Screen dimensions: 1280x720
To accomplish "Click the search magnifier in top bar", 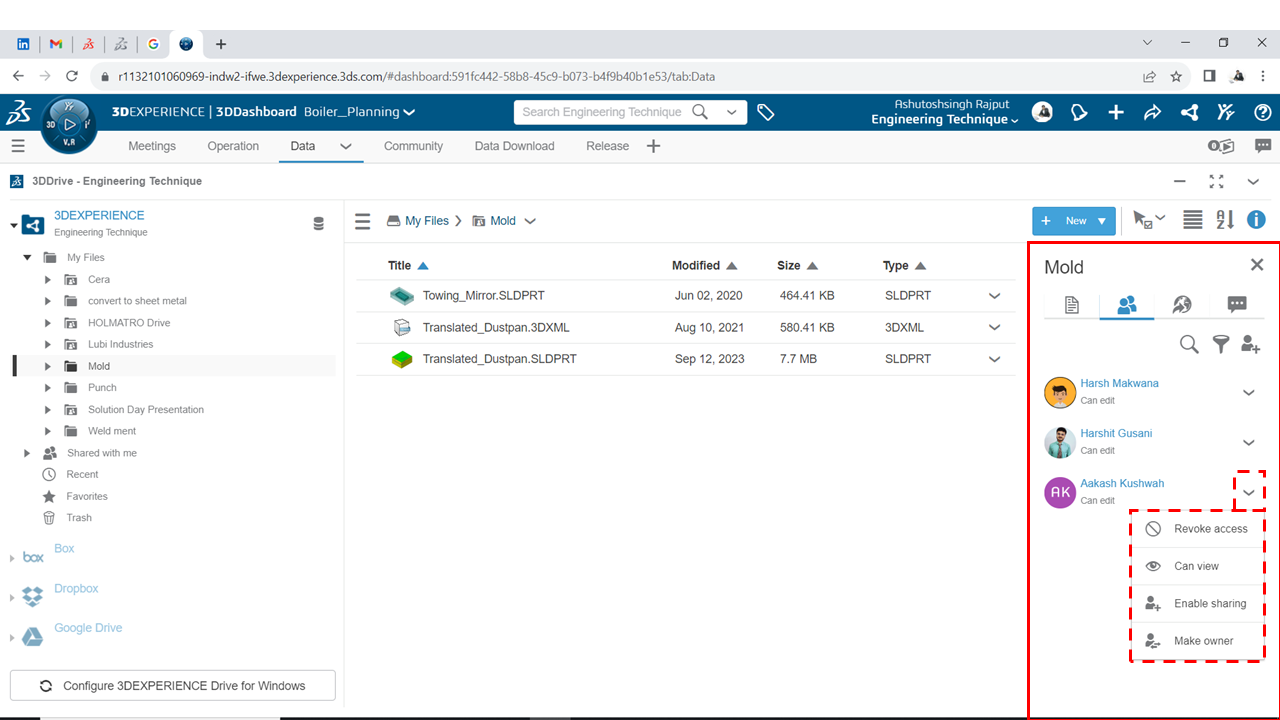I will click(x=700, y=112).
